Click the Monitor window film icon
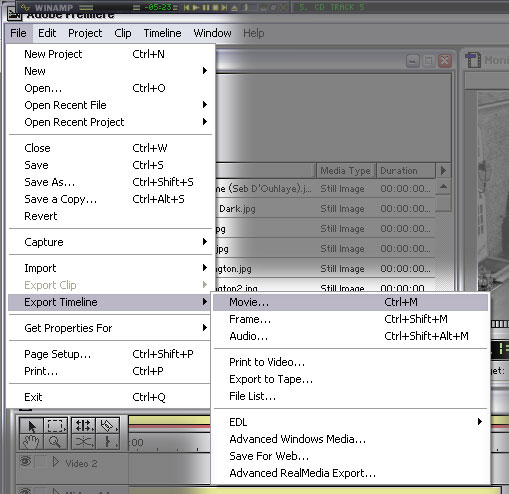The height and width of the screenshot is (494, 509). tap(473, 60)
